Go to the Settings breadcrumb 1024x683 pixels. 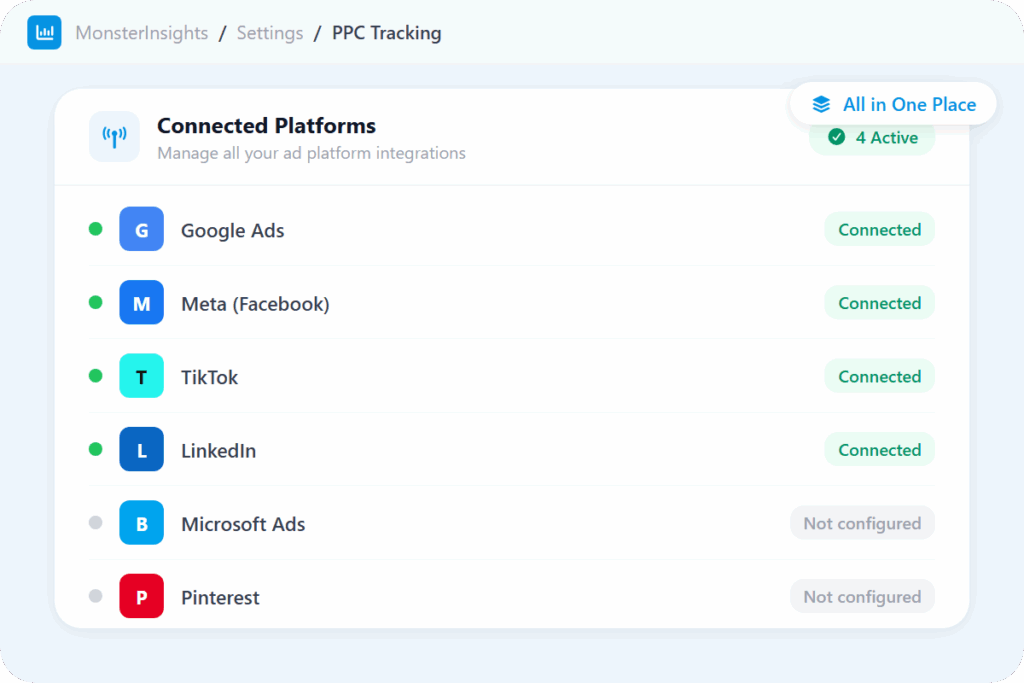click(x=270, y=33)
